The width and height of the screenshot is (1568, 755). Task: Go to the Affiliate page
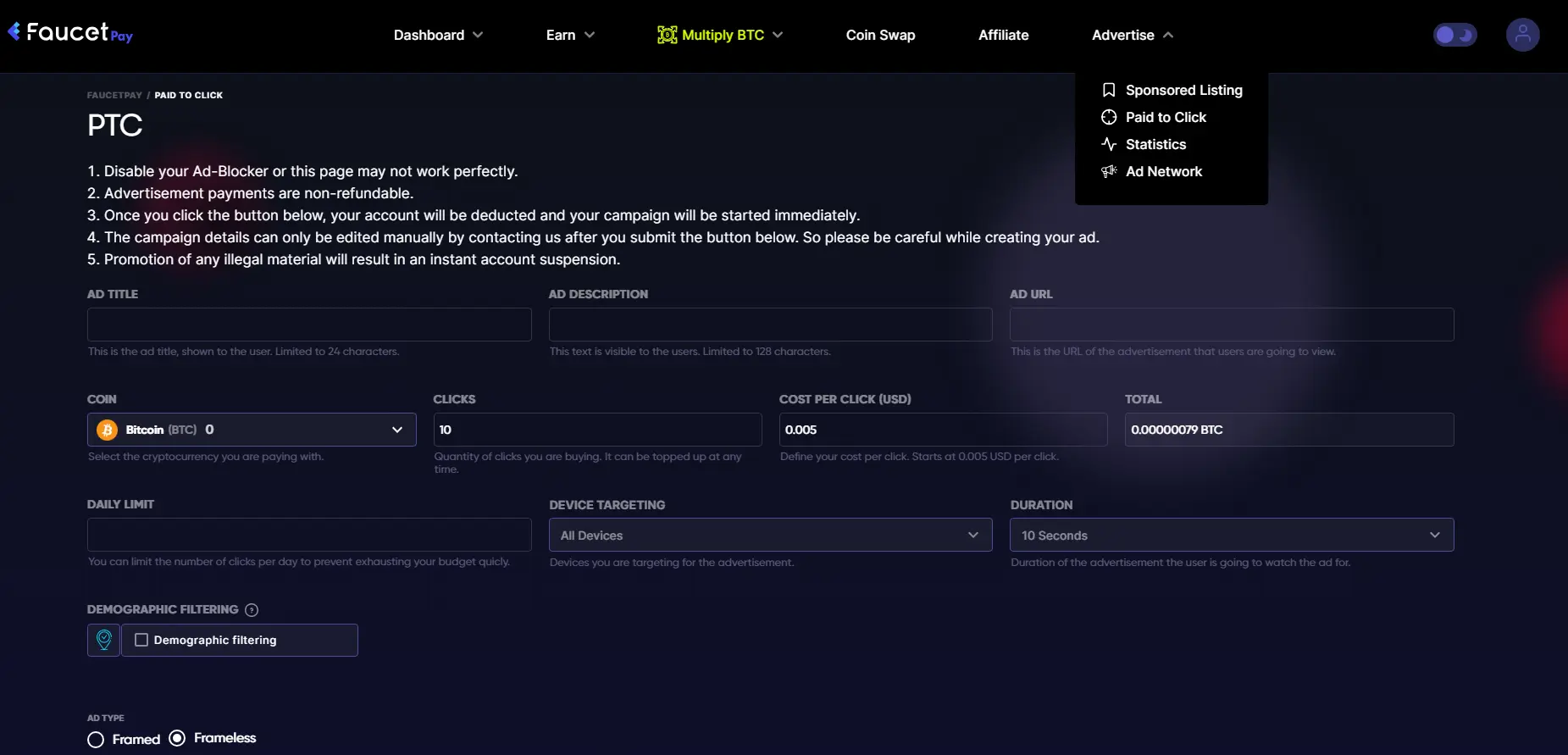pos(1003,35)
